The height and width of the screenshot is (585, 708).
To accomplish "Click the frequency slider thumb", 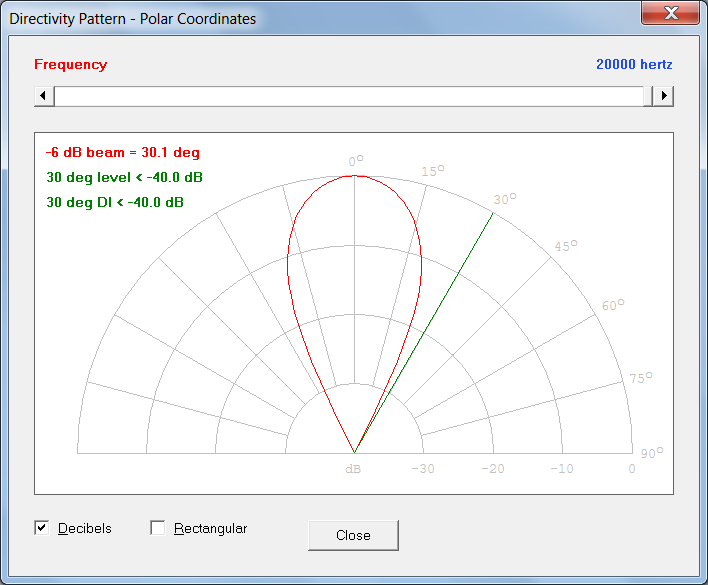I will 648,96.
